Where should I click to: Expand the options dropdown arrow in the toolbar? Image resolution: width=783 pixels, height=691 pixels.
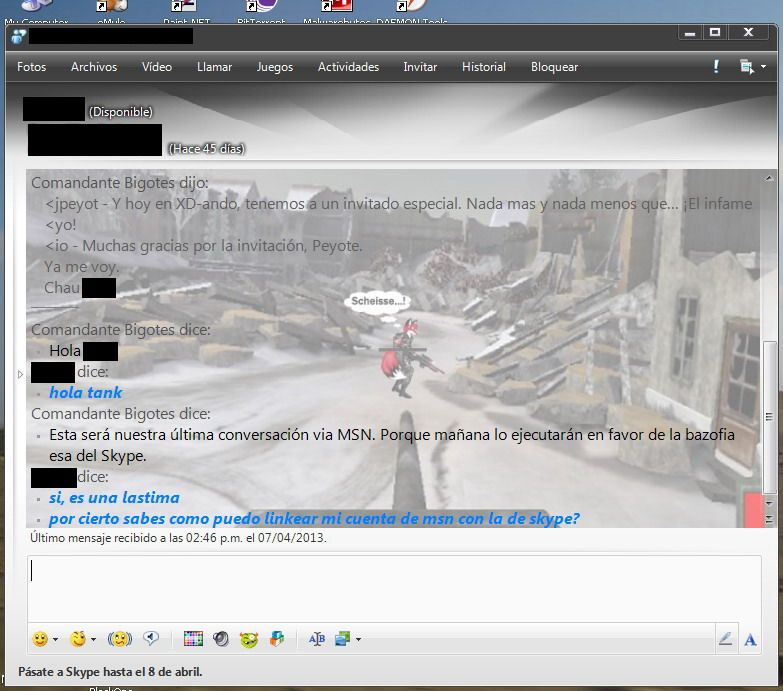tap(764, 66)
